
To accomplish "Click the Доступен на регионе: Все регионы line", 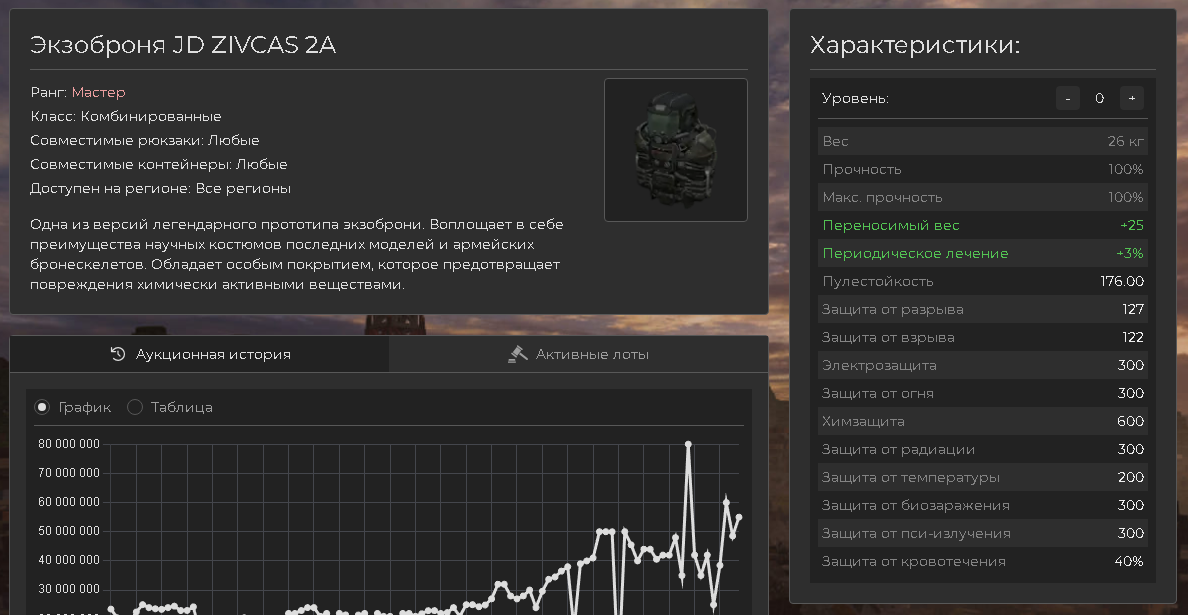I will point(160,189).
